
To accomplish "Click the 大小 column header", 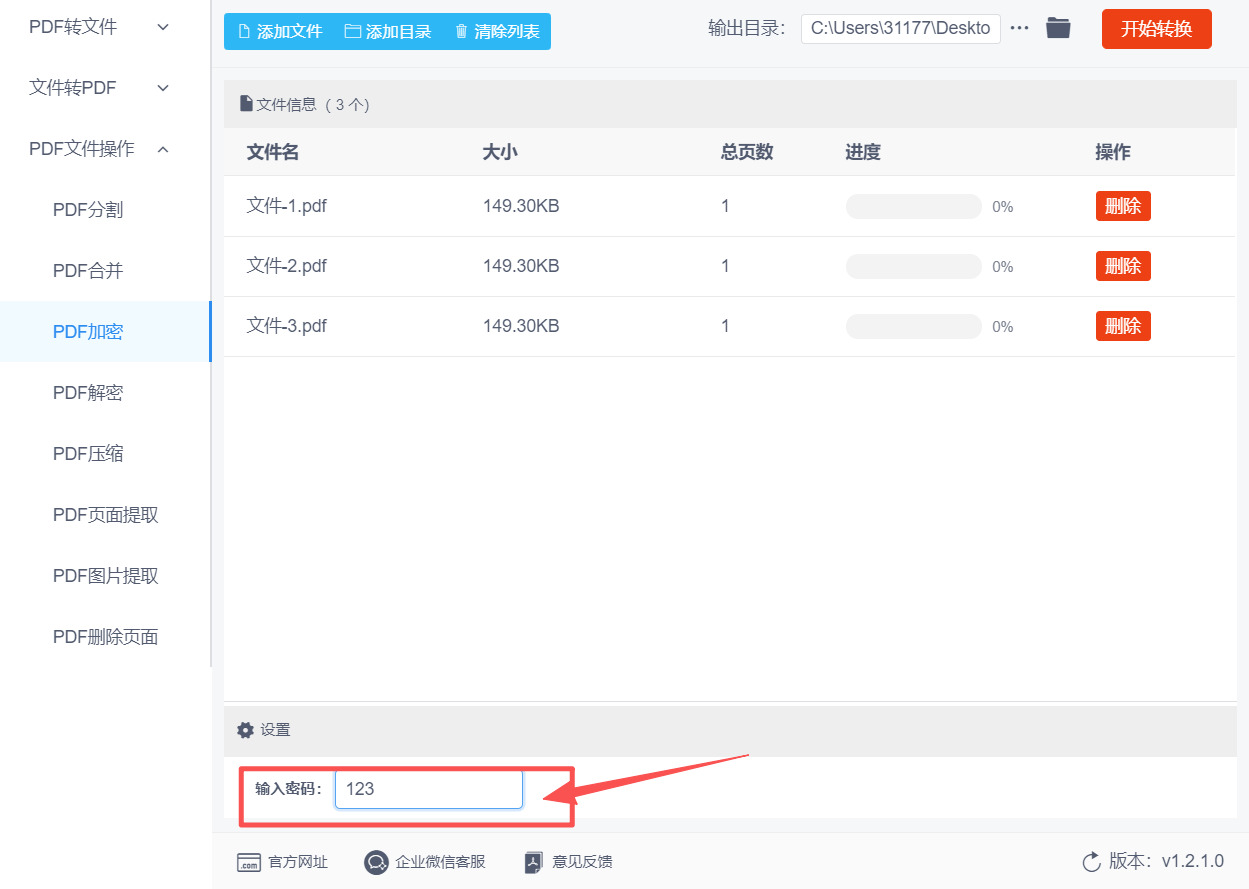I will (x=500, y=152).
